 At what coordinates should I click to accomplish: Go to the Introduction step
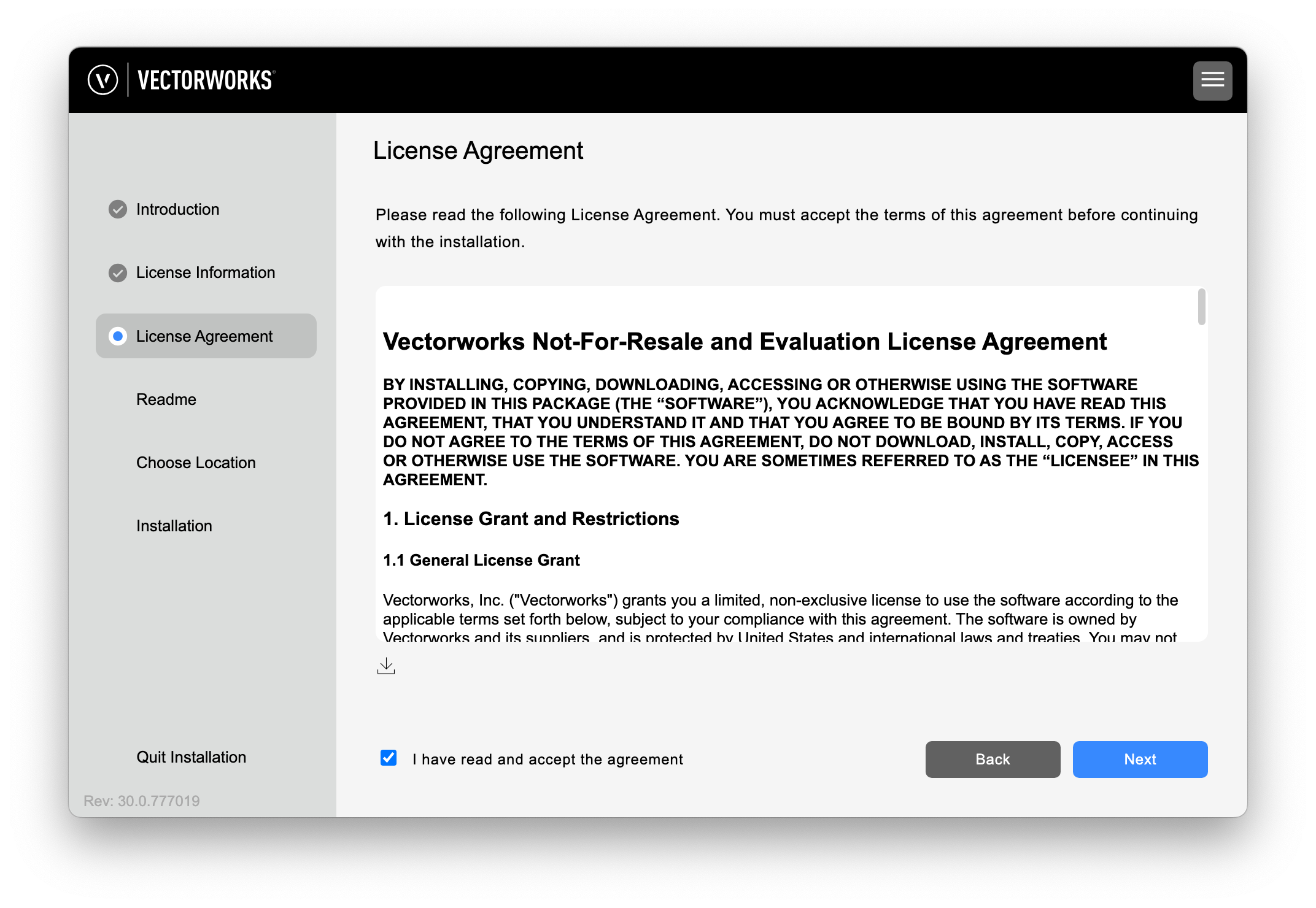coord(177,209)
